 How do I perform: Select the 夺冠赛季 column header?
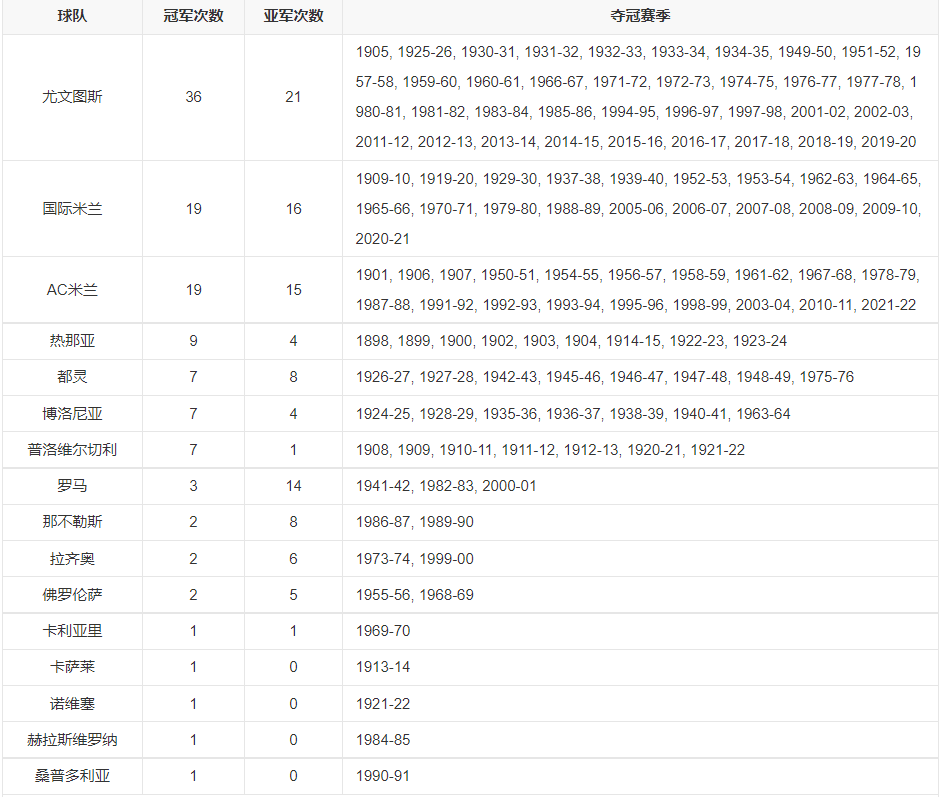[640, 16]
